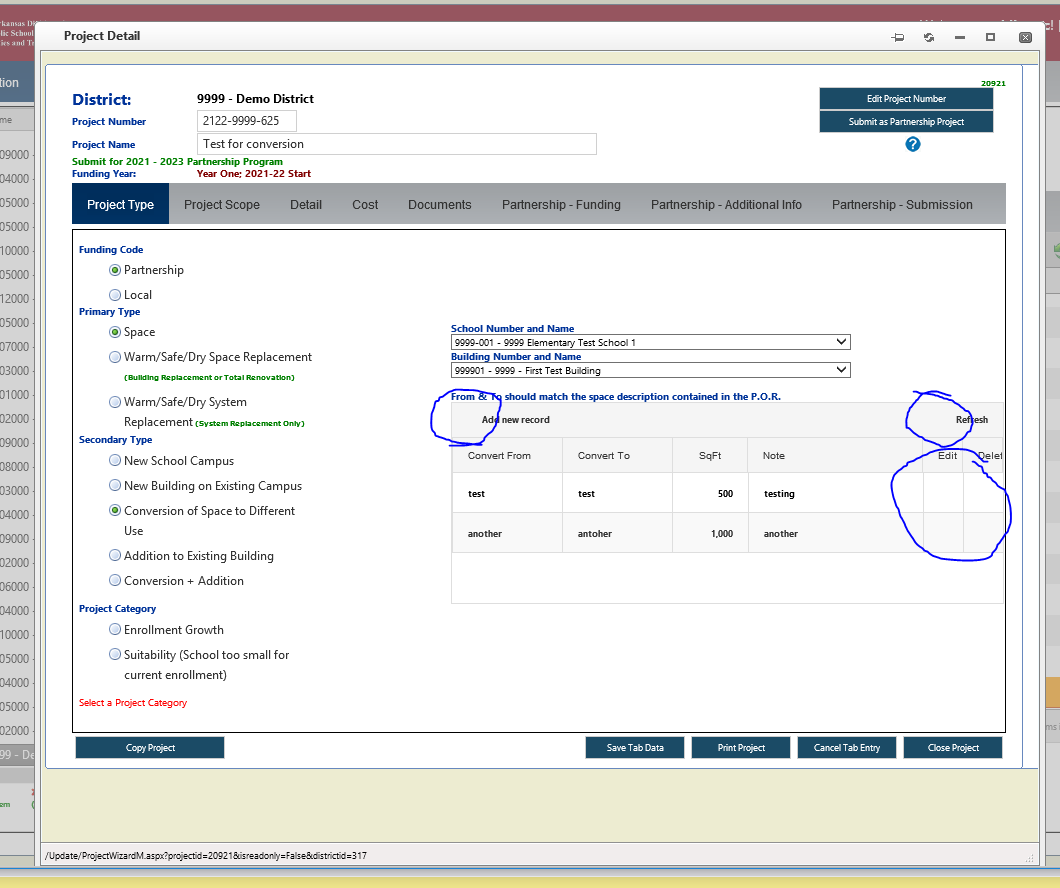This screenshot has height=888, width=1060.
Task: Open Partnership - Additional Info tab
Action: coord(726,204)
